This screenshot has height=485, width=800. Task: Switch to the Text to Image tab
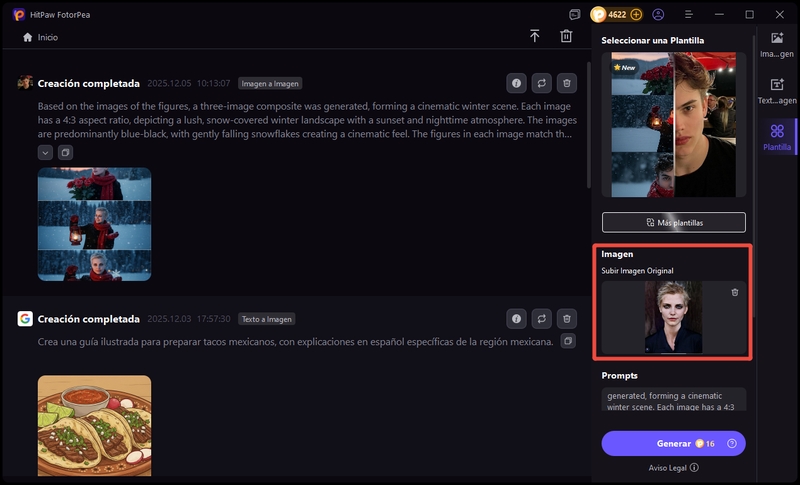777,91
